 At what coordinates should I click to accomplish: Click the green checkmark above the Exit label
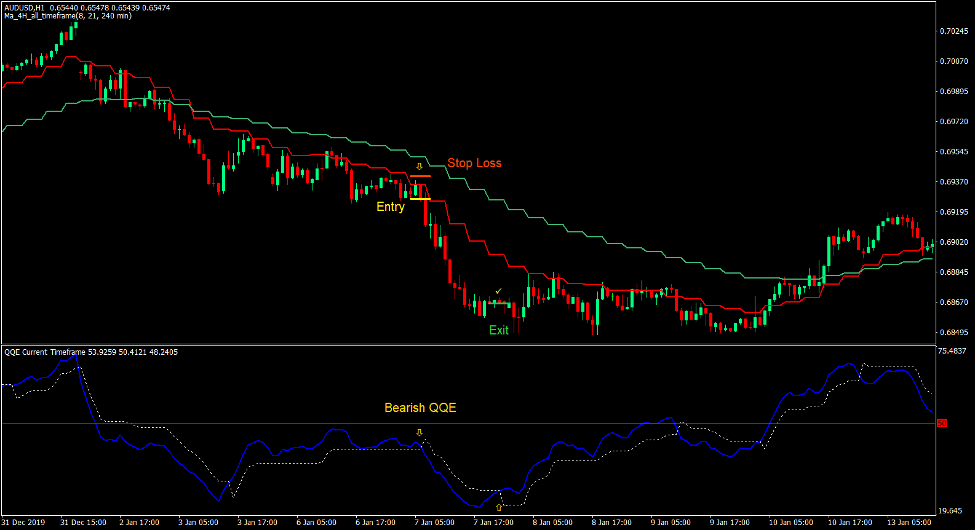tap(498, 291)
